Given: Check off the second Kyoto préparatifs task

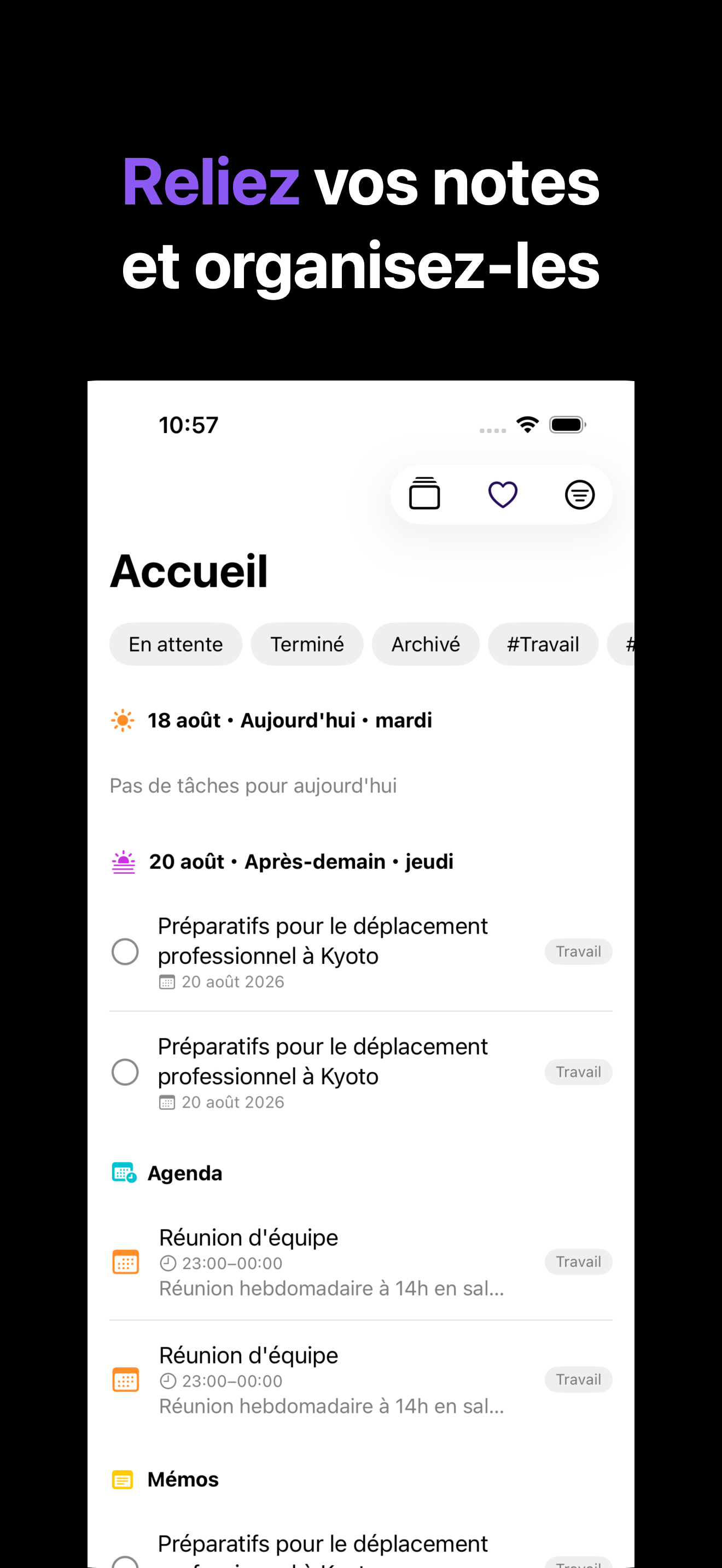Looking at the screenshot, I should point(125,1072).
